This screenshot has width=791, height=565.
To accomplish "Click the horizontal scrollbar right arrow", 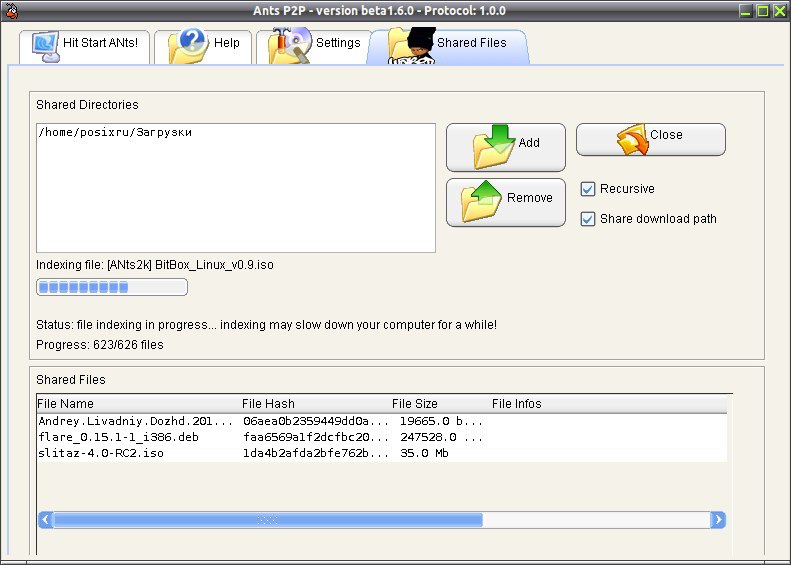I will point(718,520).
